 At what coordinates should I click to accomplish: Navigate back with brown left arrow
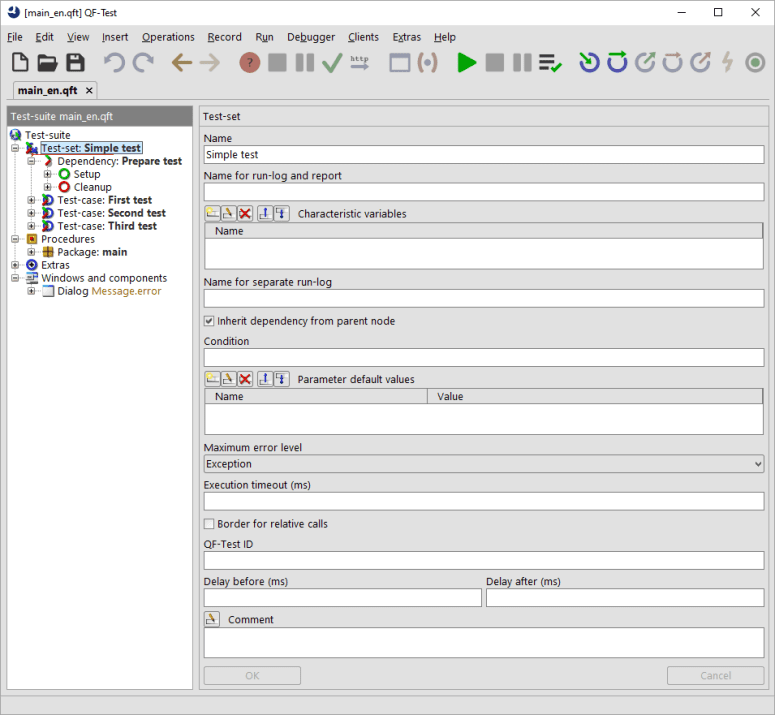coord(181,63)
